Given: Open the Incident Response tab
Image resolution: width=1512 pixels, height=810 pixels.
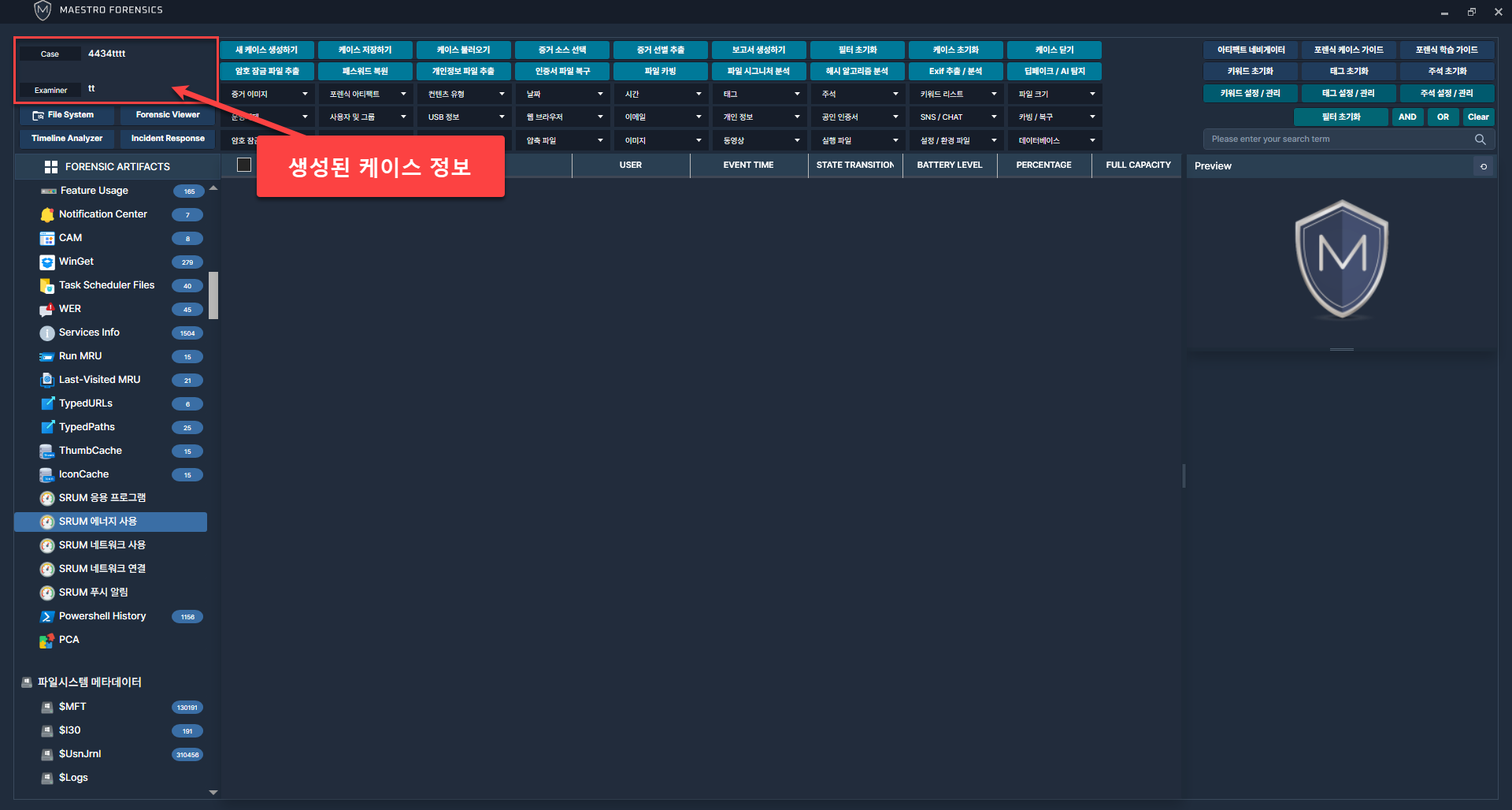Looking at the screenshot, I should (168, 139).
